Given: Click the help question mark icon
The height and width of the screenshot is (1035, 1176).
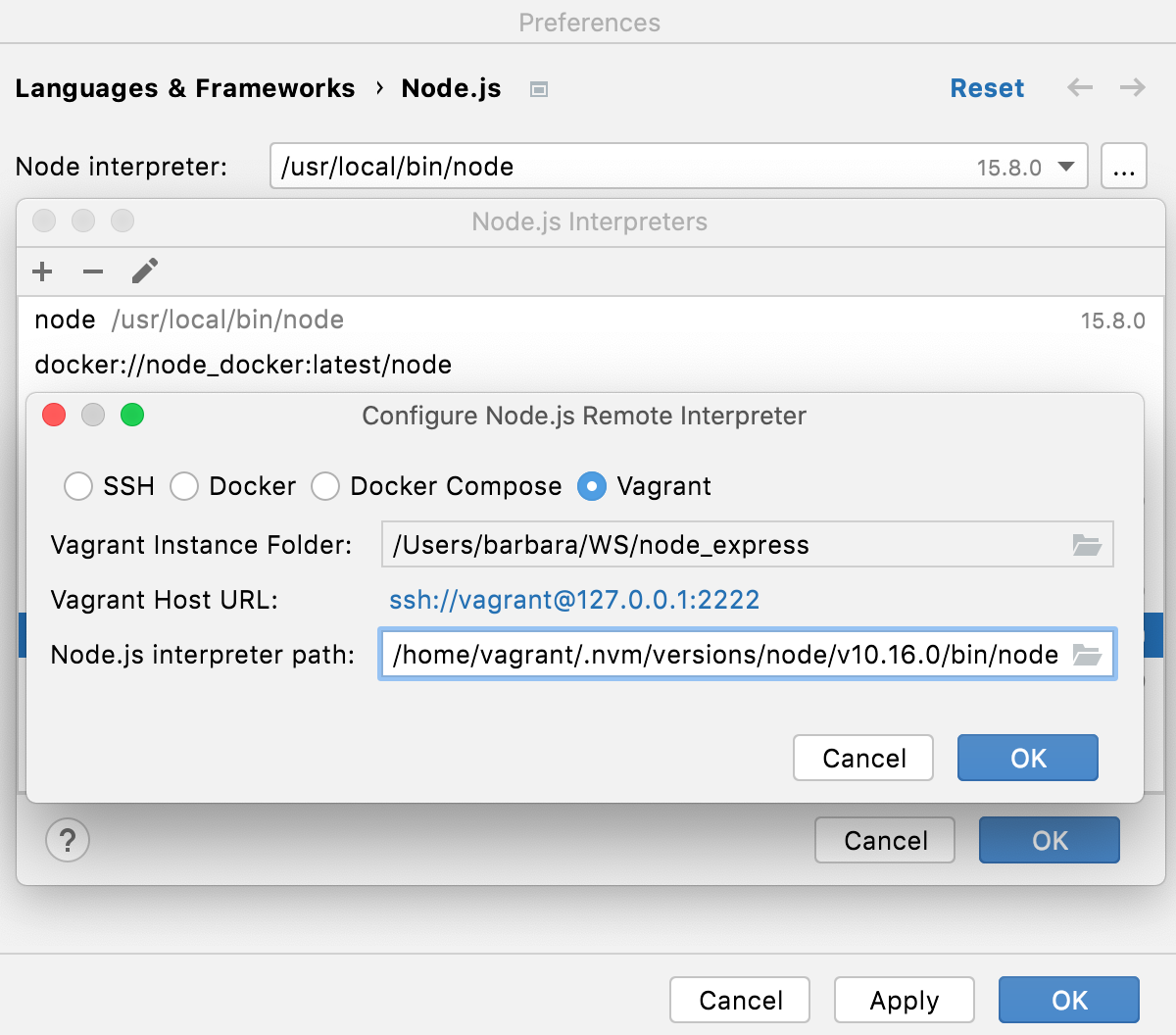Looking at the screenshot, I should point(67,840).
